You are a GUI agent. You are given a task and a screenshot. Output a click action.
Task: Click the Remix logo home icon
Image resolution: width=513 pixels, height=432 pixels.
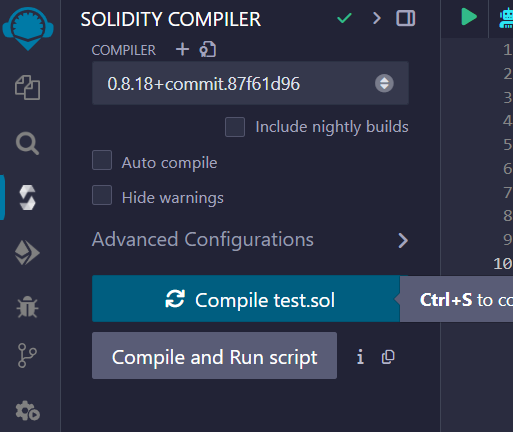coord(28,29)
